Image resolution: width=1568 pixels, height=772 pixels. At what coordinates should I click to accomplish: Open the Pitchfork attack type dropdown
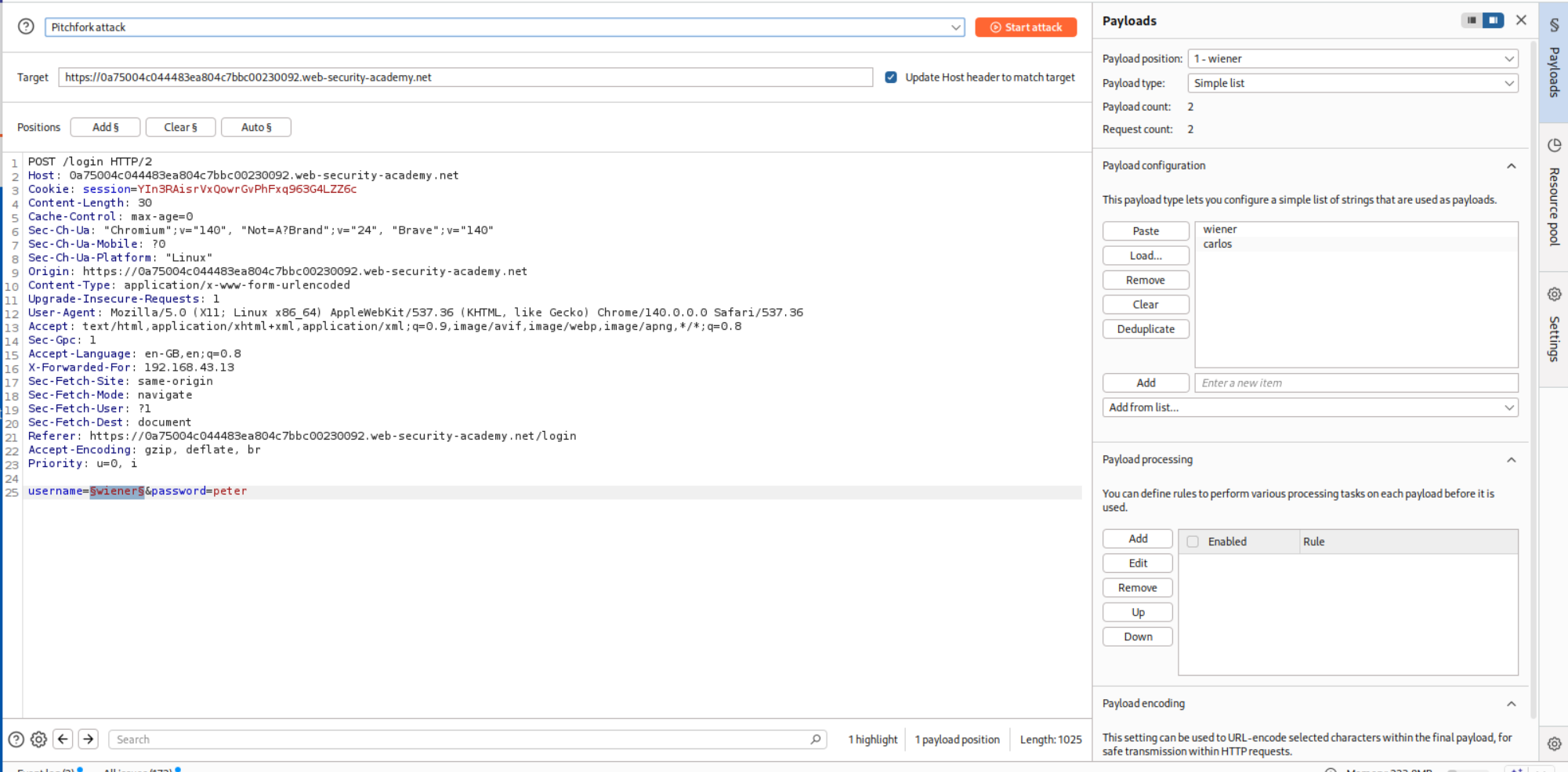tap(955, 27)
